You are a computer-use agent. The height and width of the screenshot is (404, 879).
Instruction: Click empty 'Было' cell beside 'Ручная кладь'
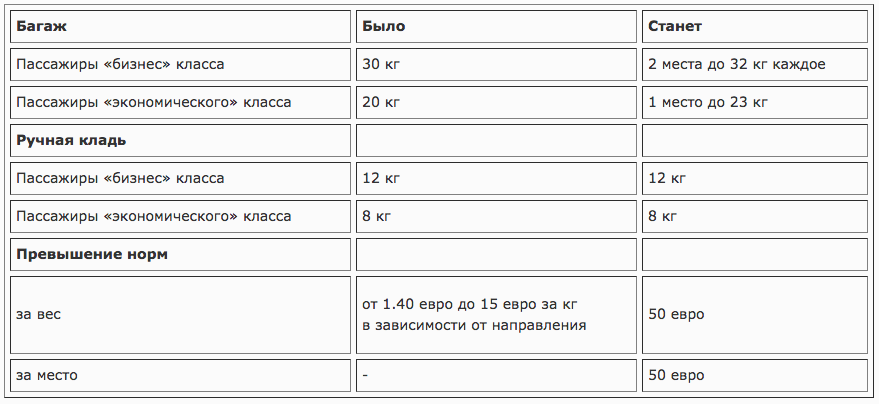coord(496,141)
